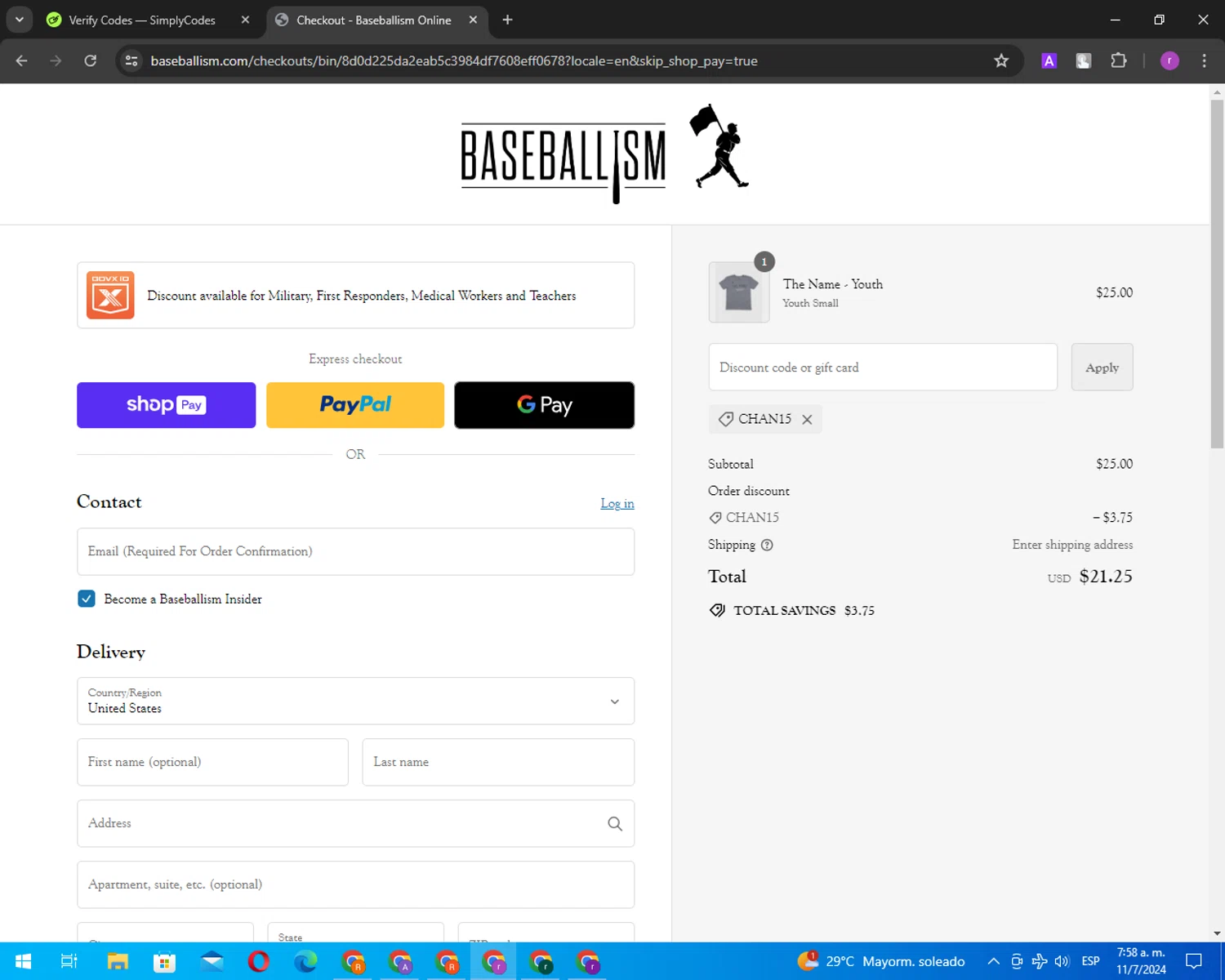Open the gray pointer-hand browser extension
Screen dimensions: 1225x980
point(1084,60)
